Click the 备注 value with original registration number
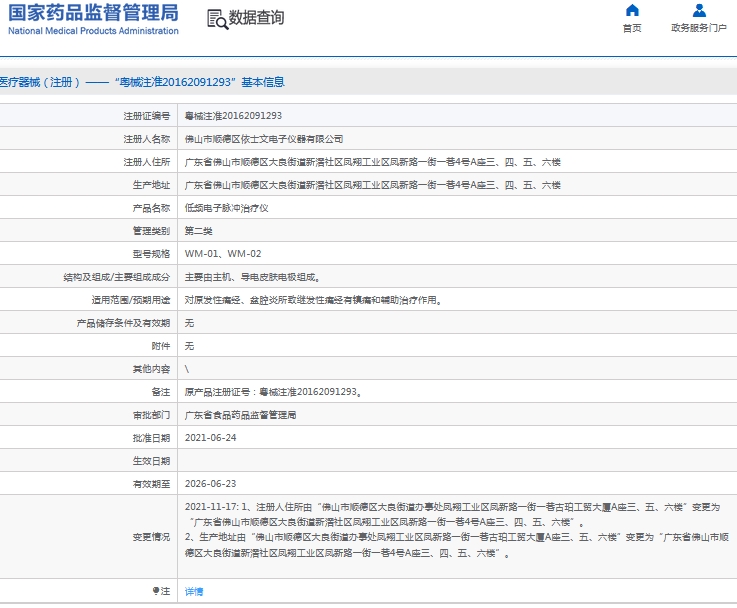The height and width of the screenshot is (608, 737). tap(273, 392)
